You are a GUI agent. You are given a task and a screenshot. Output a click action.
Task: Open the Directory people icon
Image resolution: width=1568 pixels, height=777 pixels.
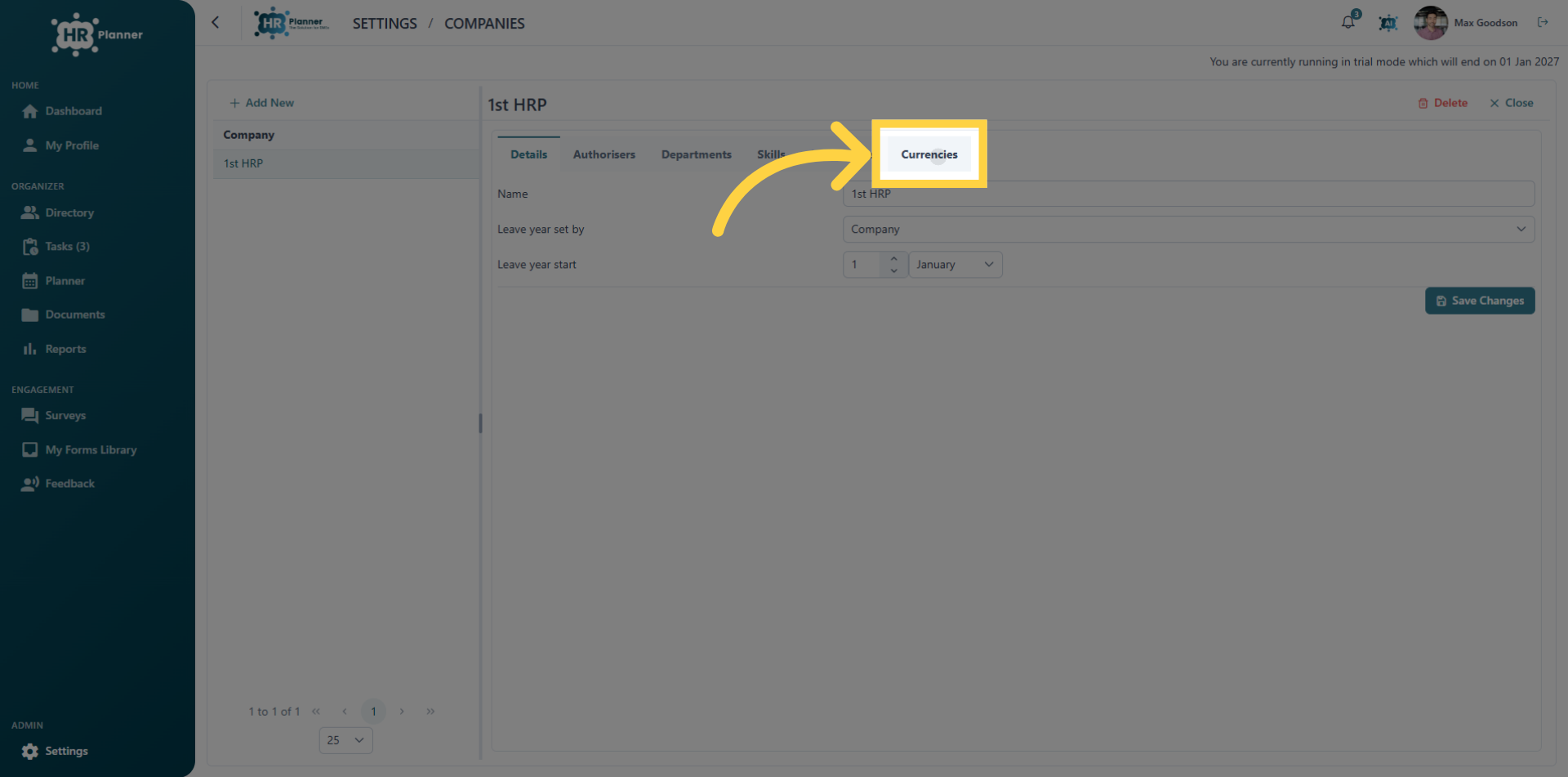click(30, 212)
